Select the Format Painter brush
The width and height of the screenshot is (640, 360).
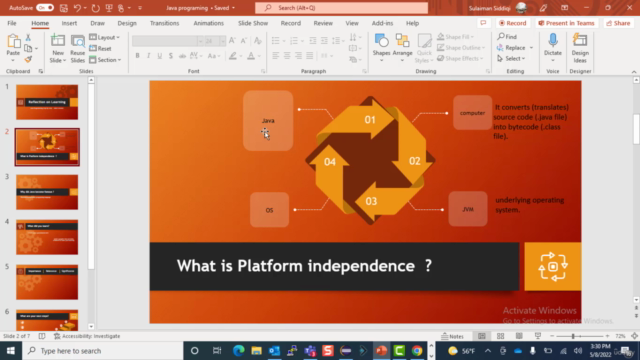pyautogui.click(x=28, y=60)
